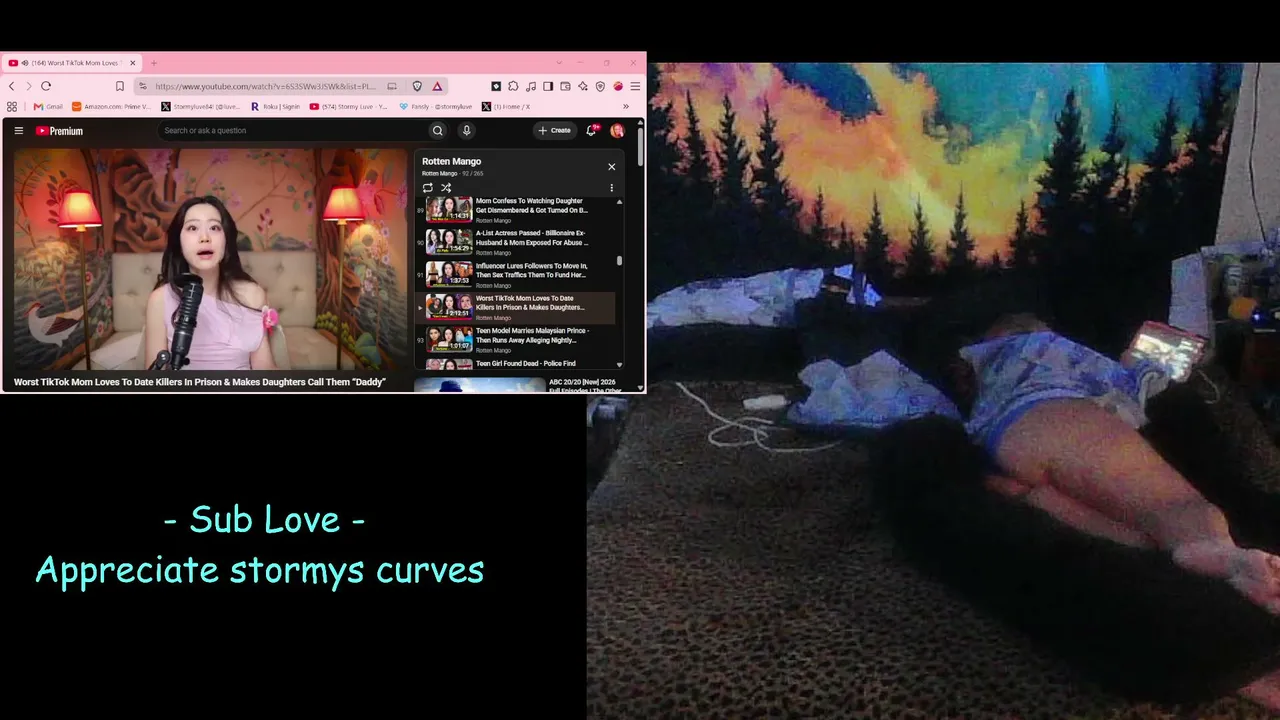Mute tab via speaker icon on tab
The height and width of the screenshot is (720, 1280).
pyautogui.click(x=25, y=63)
